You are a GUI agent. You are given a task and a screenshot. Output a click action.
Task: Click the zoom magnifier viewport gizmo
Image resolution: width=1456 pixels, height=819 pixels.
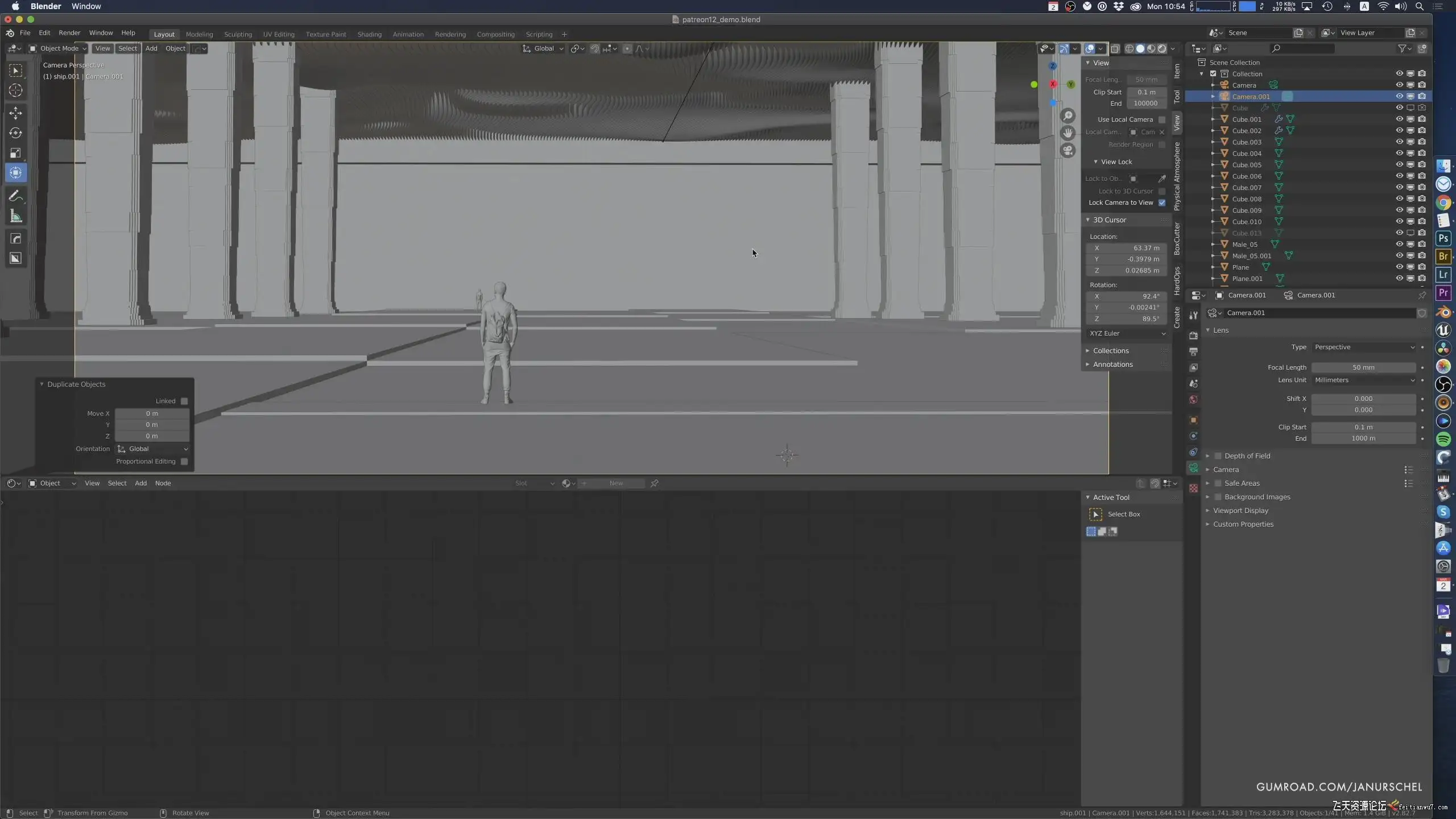[x=1068, y=116]
